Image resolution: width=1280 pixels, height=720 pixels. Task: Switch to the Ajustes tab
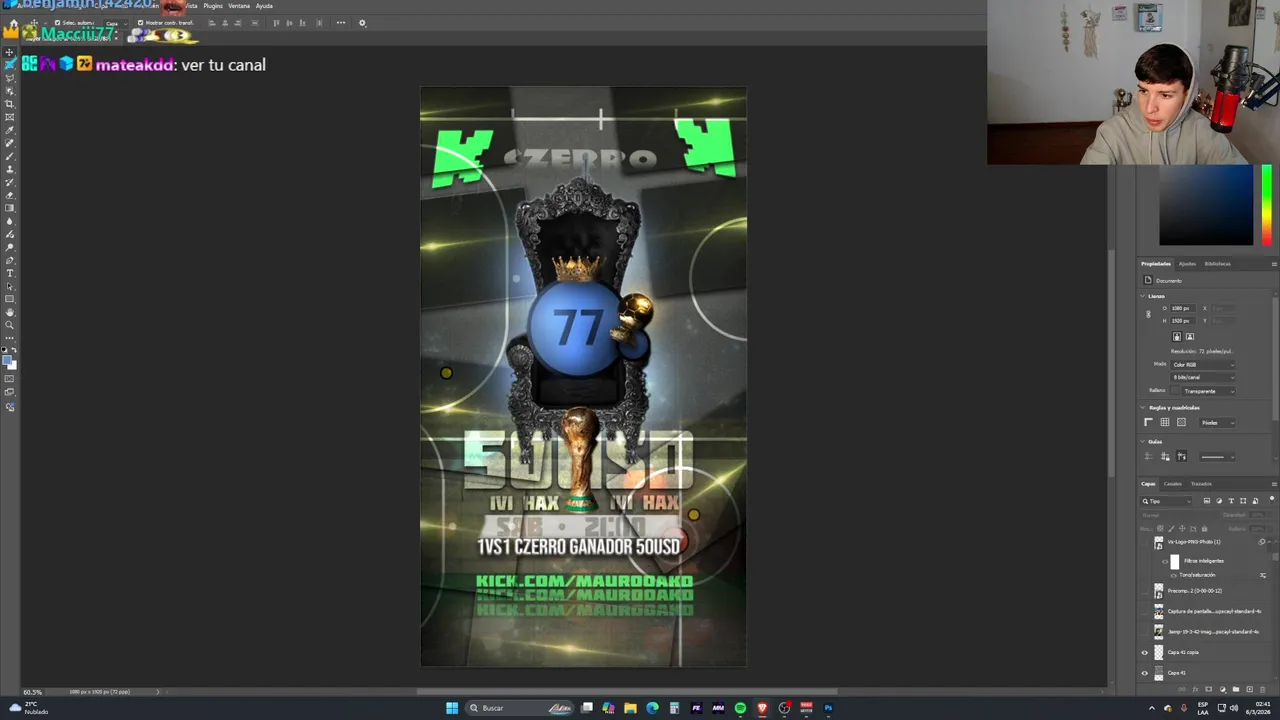tap(1187, 264)
